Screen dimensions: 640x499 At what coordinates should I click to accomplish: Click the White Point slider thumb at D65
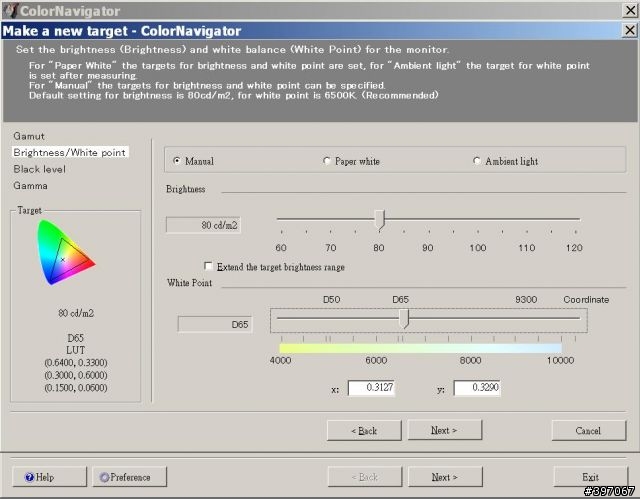click(x=404, y=318)
